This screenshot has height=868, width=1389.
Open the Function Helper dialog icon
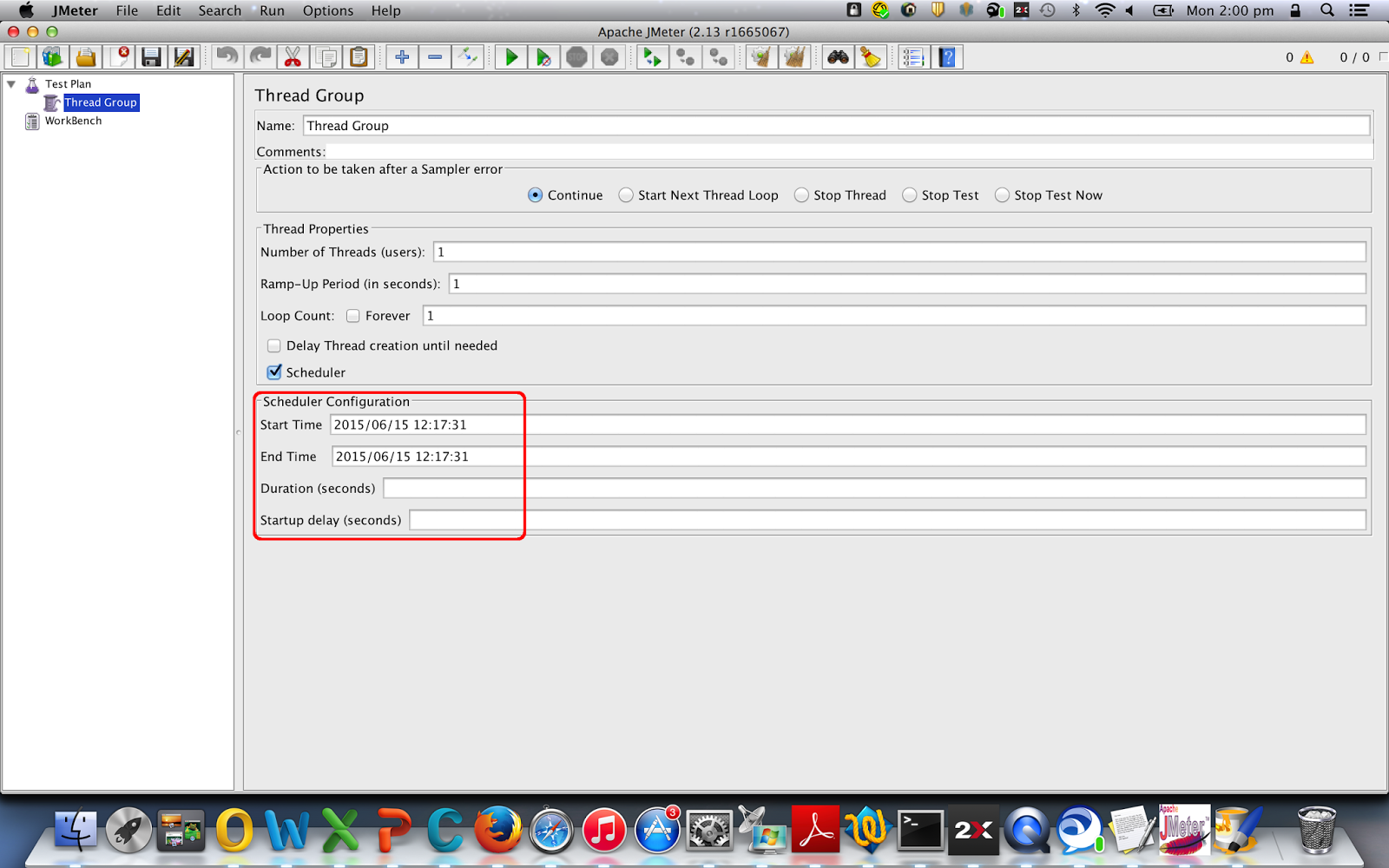[912, 57]
